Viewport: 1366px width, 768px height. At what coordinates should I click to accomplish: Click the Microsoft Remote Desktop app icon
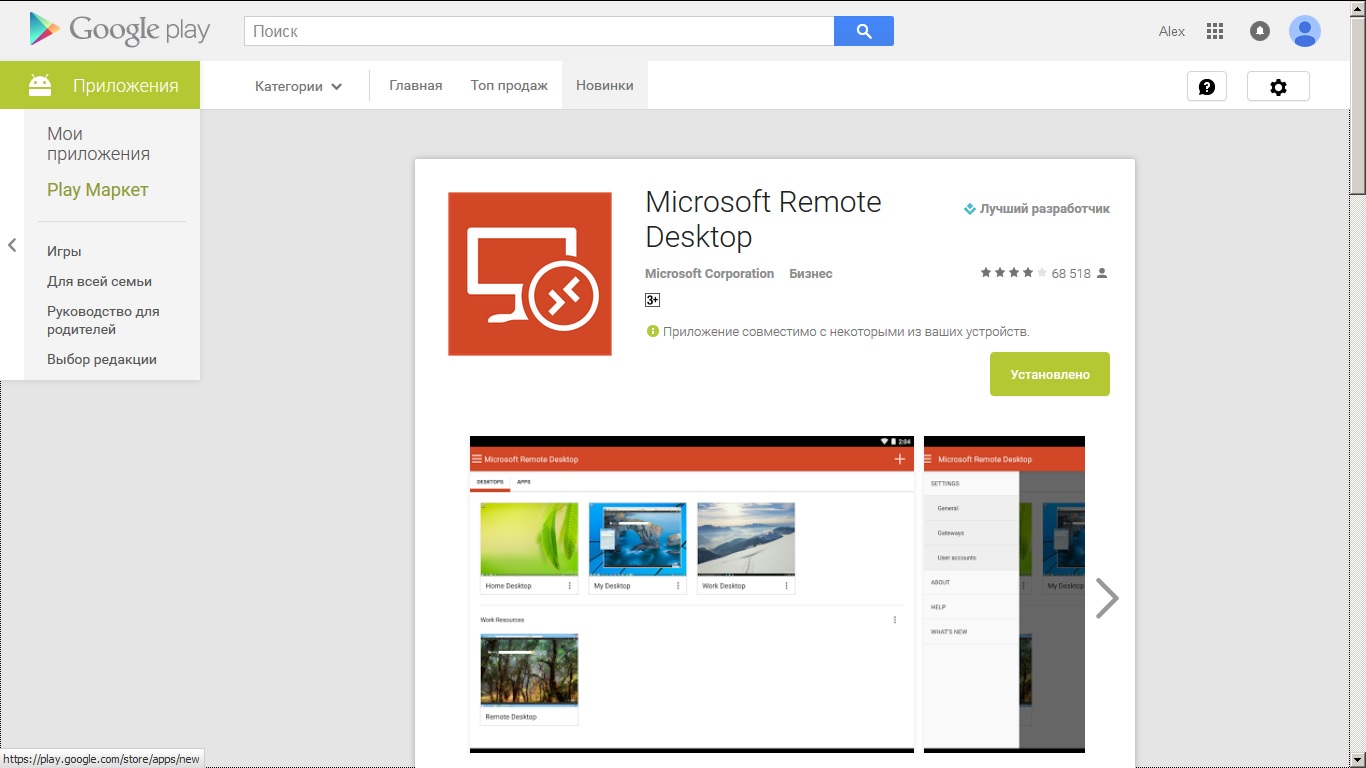pos(530,274)
